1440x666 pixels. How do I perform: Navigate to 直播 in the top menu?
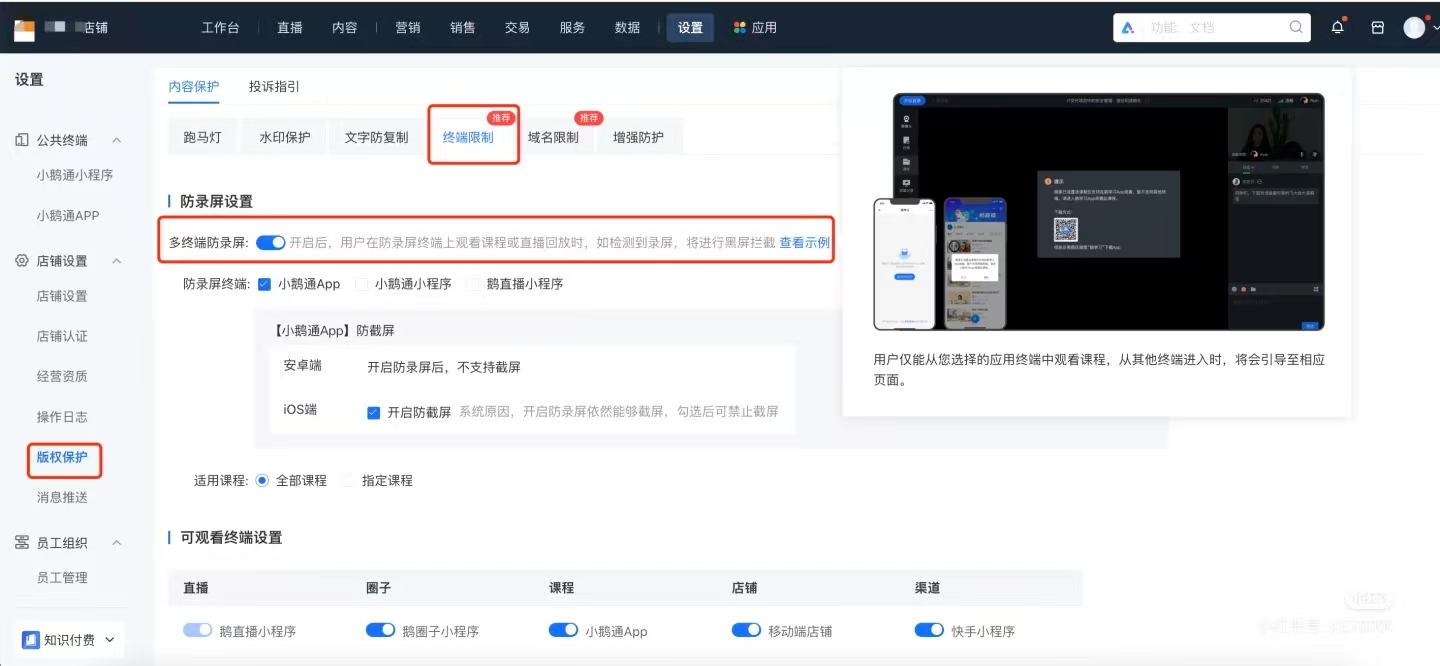(289, 27)
